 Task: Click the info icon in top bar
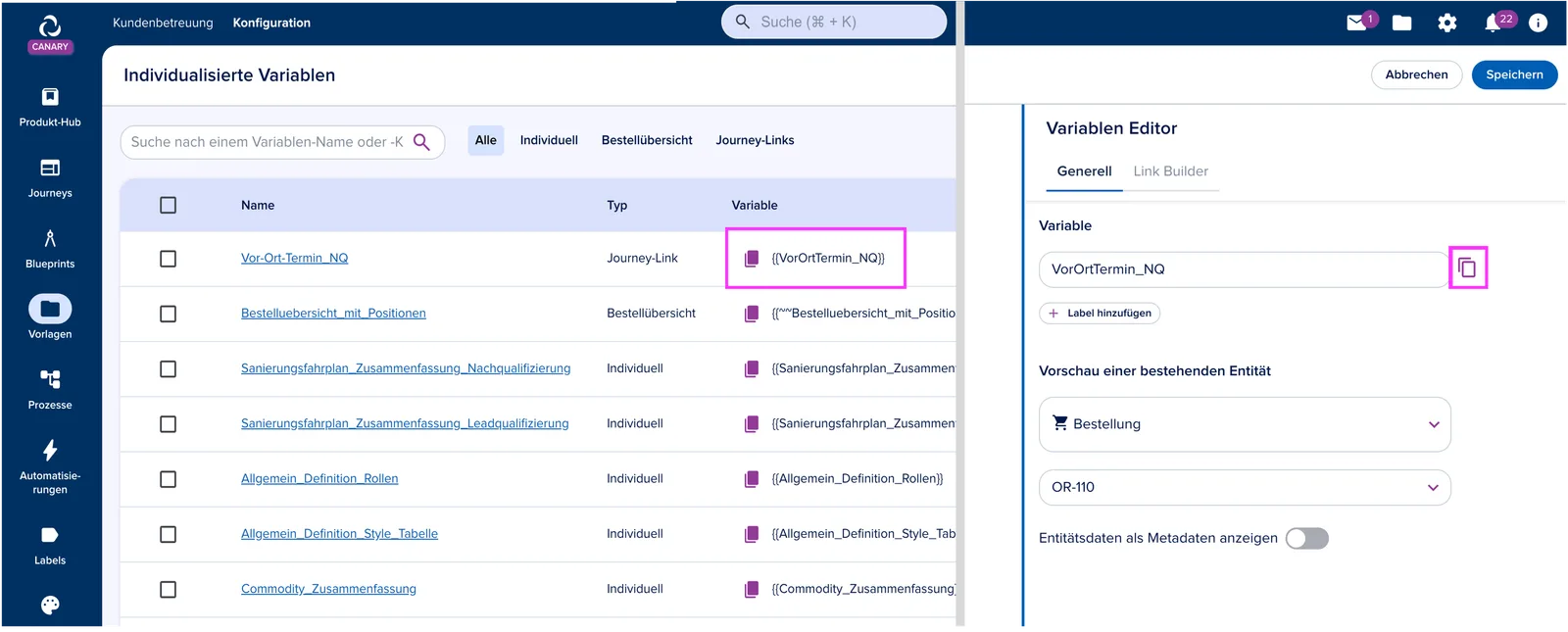(1539, 23)
